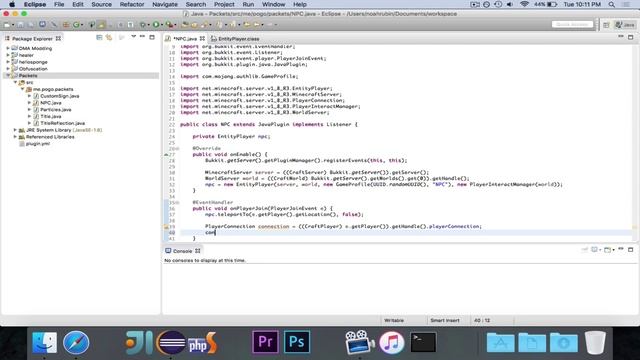Click the Open Perspective icon

pos(606,25)
